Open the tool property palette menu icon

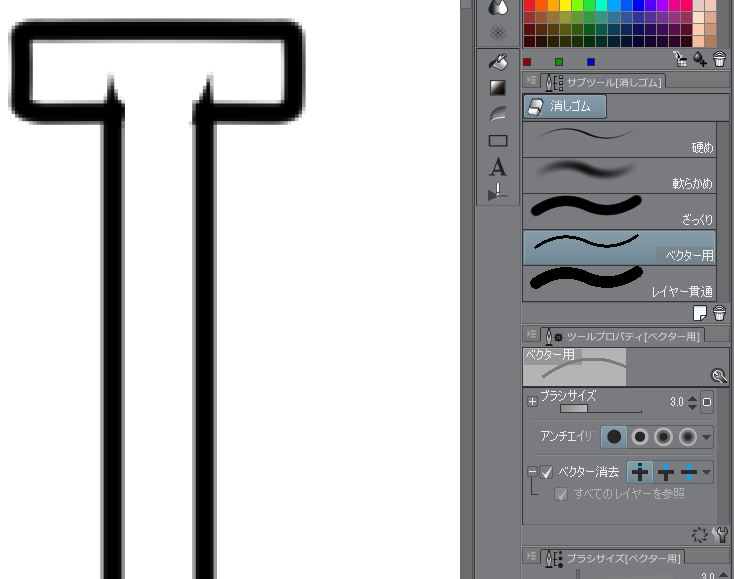(x=531, y=334)
